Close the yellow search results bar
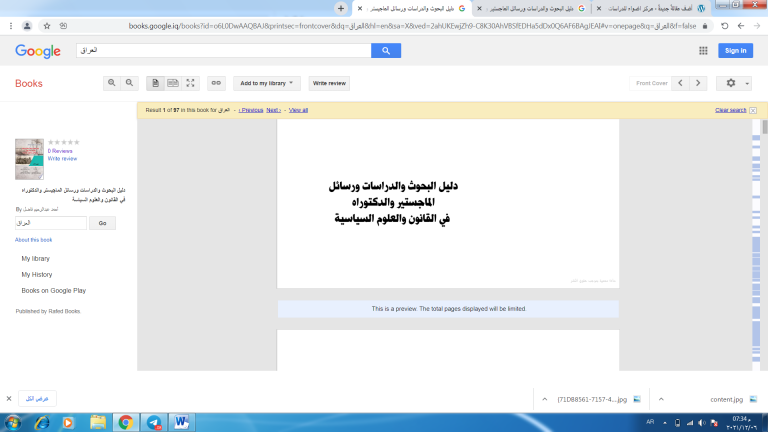 [753, 110]
